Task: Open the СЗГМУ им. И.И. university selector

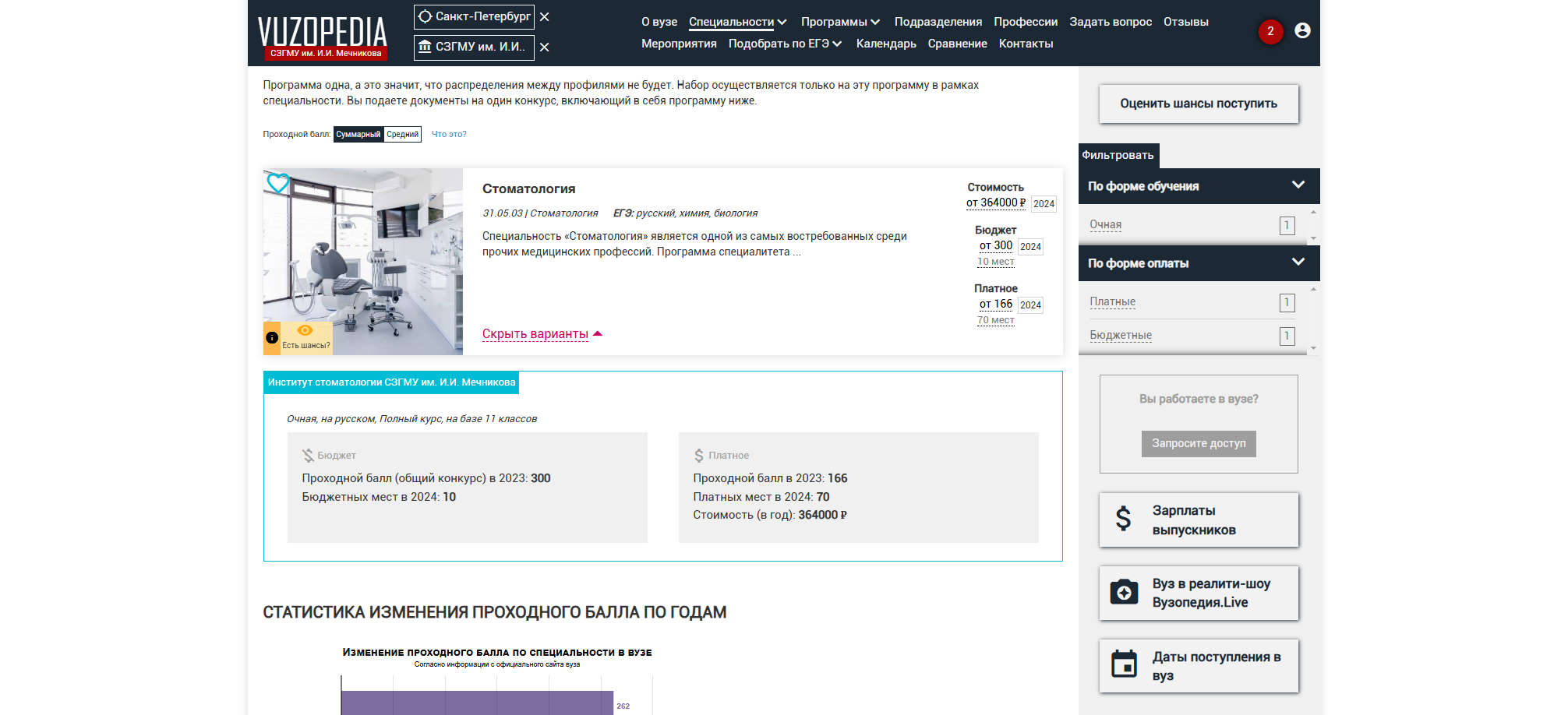Action: point(474,48)
